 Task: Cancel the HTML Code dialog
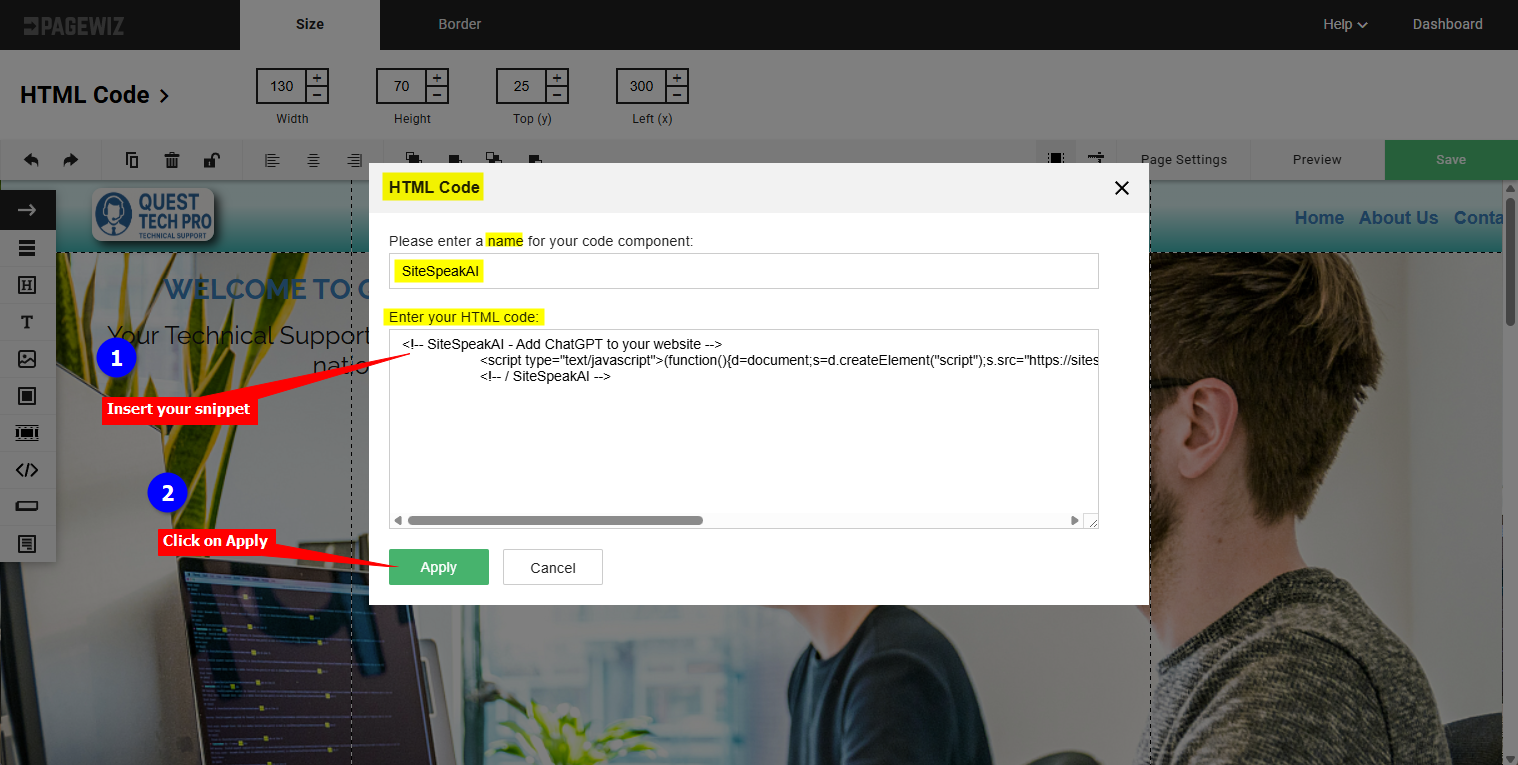tap(553, 567)
